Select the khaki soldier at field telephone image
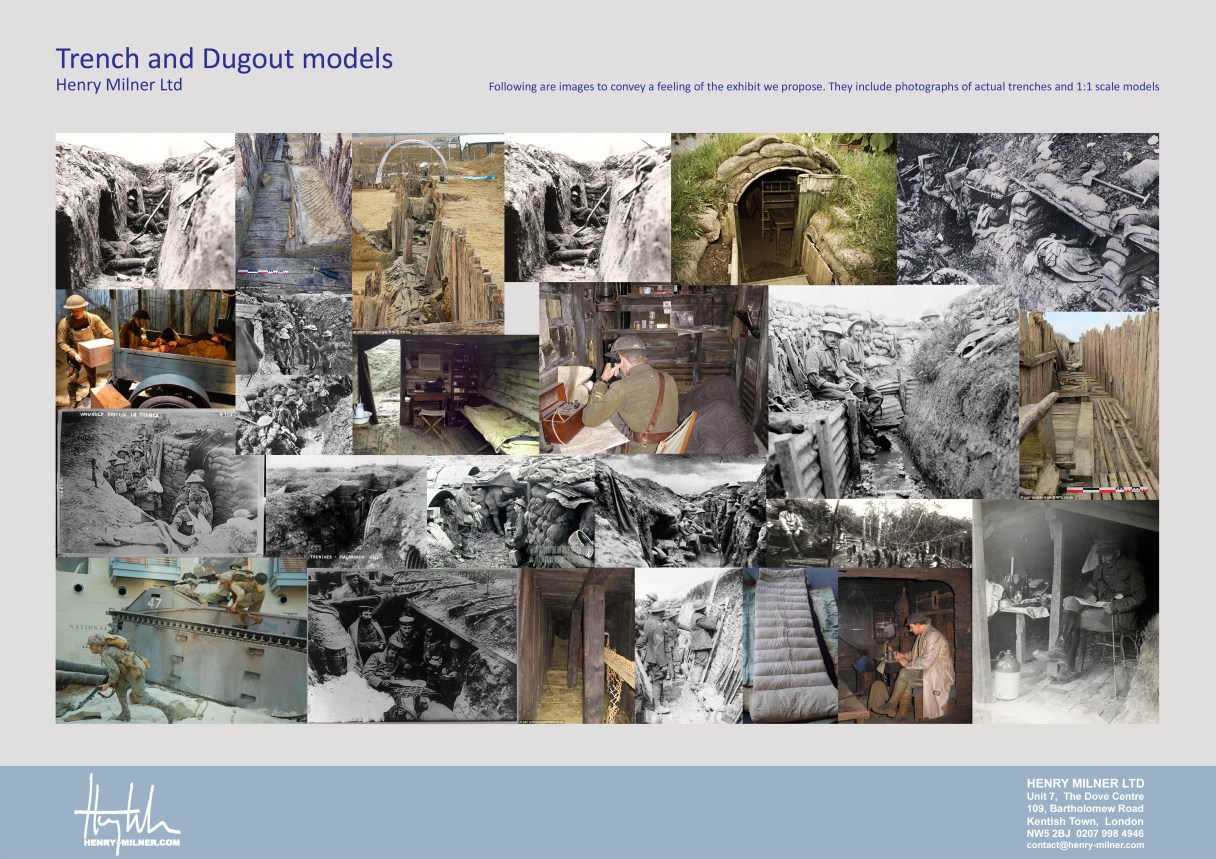Screen dimensions: 1216x859 pos(652,368)
